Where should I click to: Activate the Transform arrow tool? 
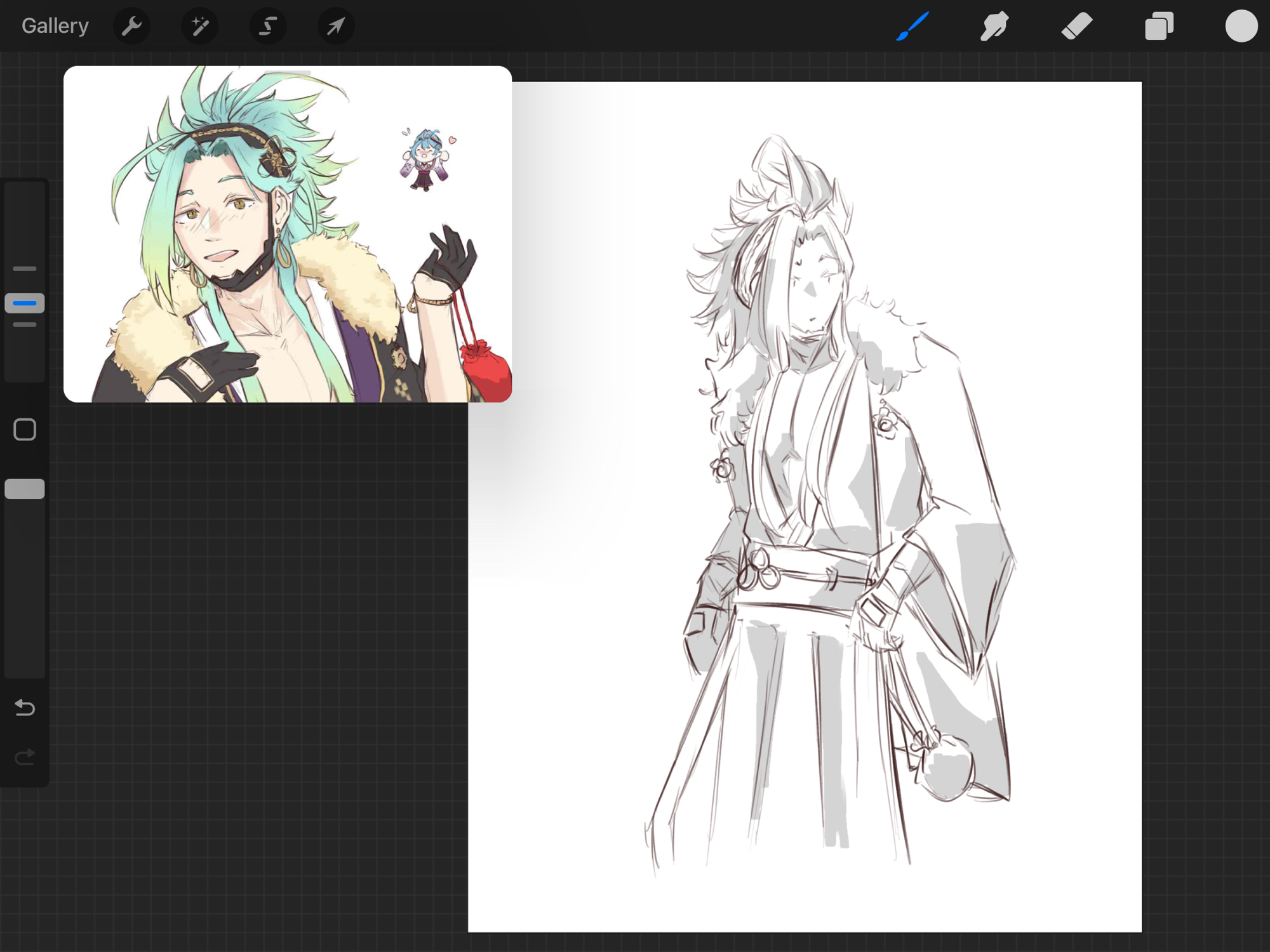coord(336,26)
